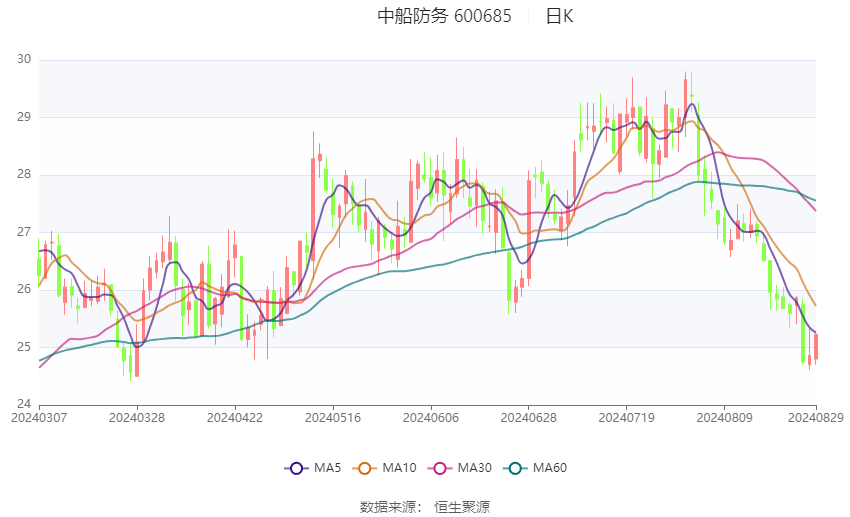The image size is (850, 517).
Task: Click x-axis date label 20240606
Action: [x=431, y=418]
